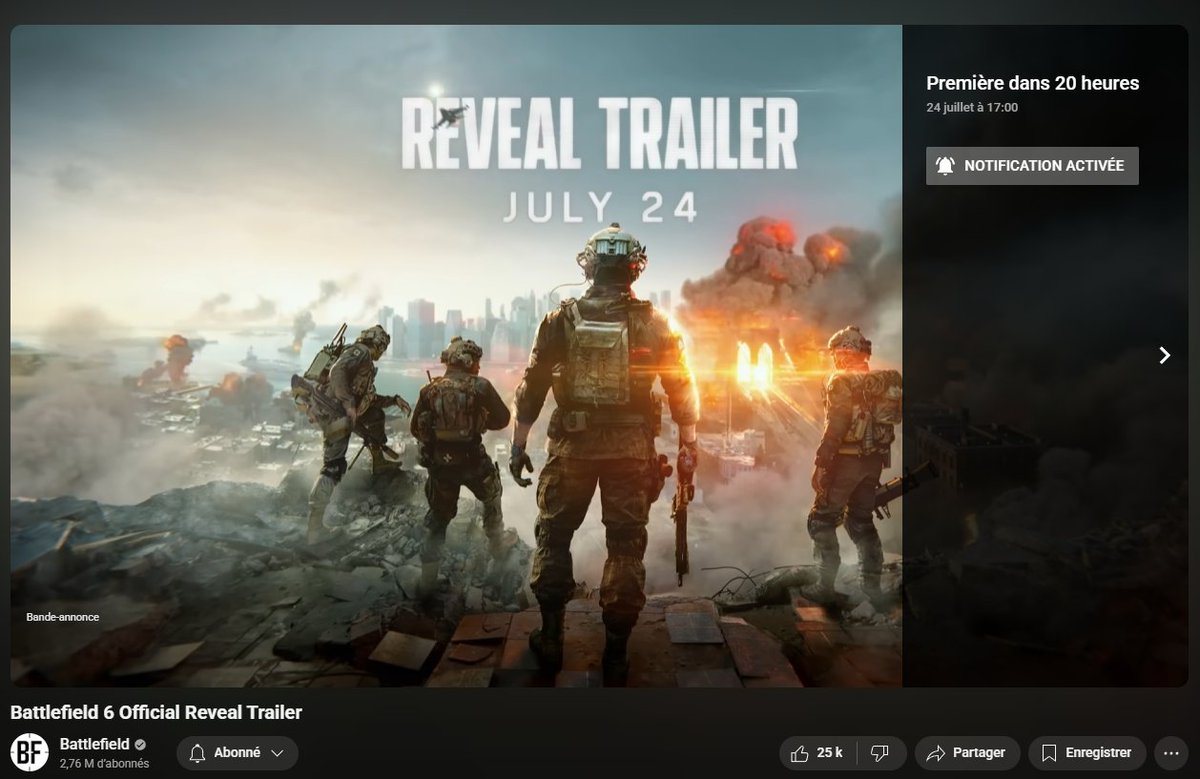This screenshot has width=1200, height=779.
Task: Select the Battlefield 6 Official Reveal Trailer title
Action: click(156, 713)
